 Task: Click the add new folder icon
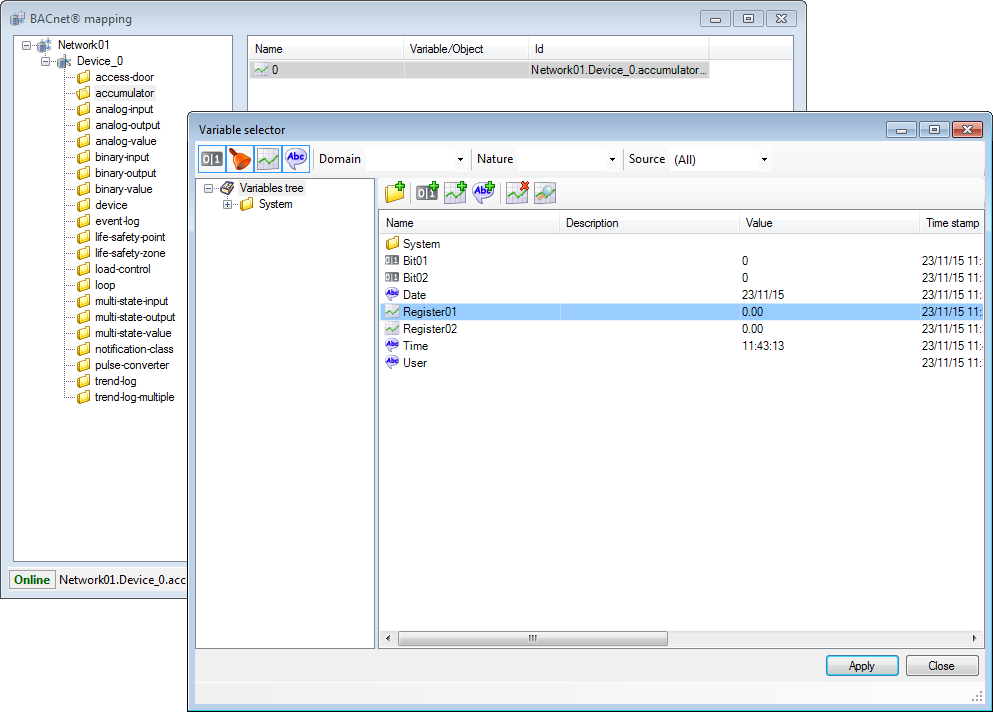click(395, 193)
